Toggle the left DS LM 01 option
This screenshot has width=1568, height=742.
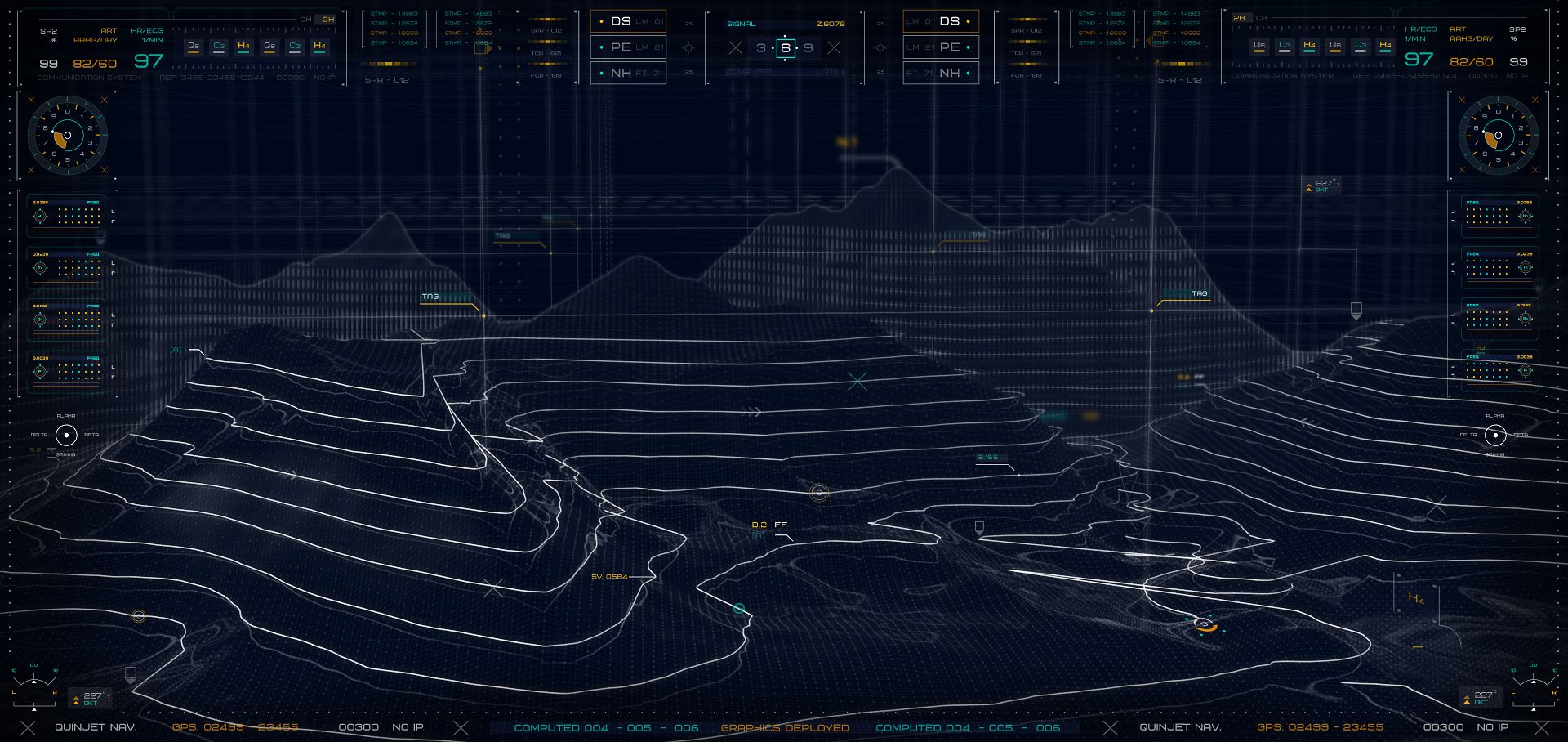[628, 21]
